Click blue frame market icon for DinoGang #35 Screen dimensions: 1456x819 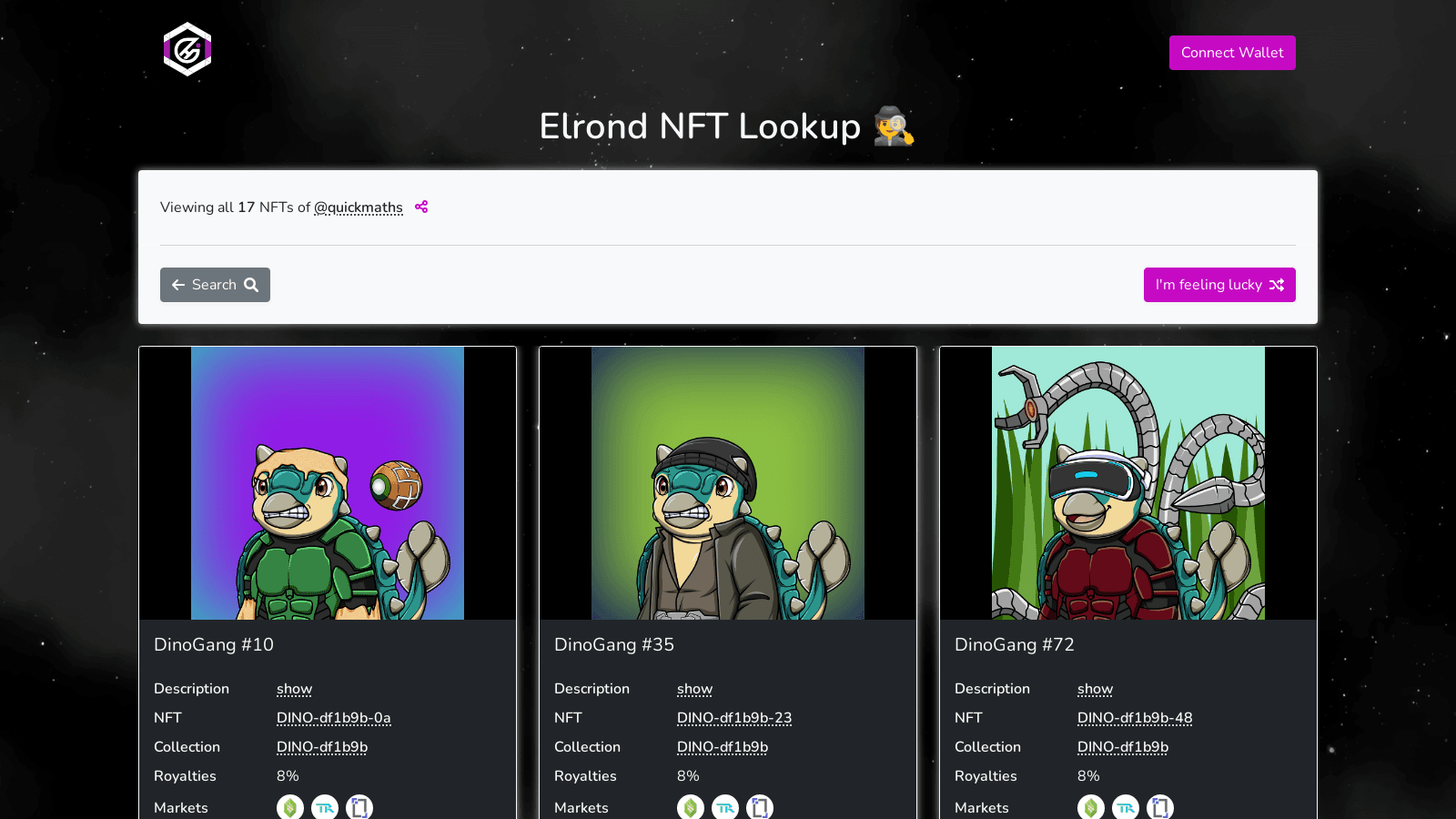[x=760, y=807]
